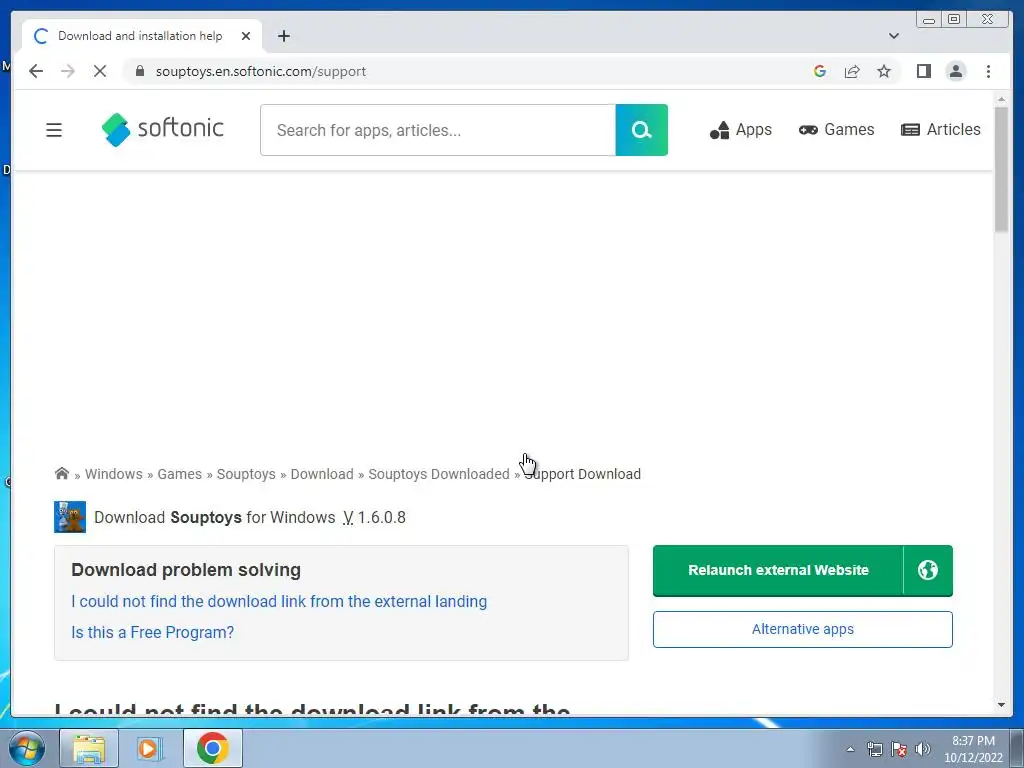The image size is (1024, 768).
Task: Bookmark this page with the star
Action: point(884,71)
